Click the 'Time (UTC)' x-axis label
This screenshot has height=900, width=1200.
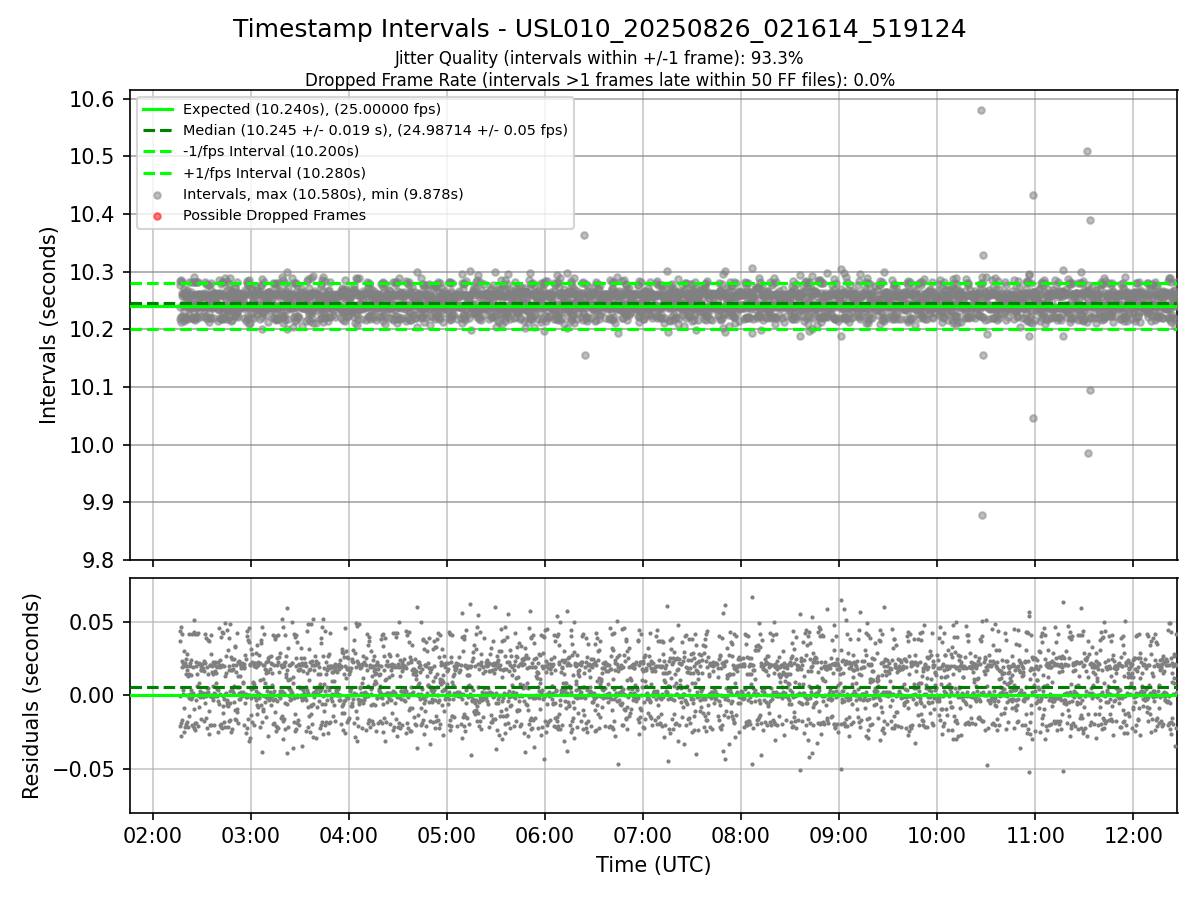(x=653, y=865)
